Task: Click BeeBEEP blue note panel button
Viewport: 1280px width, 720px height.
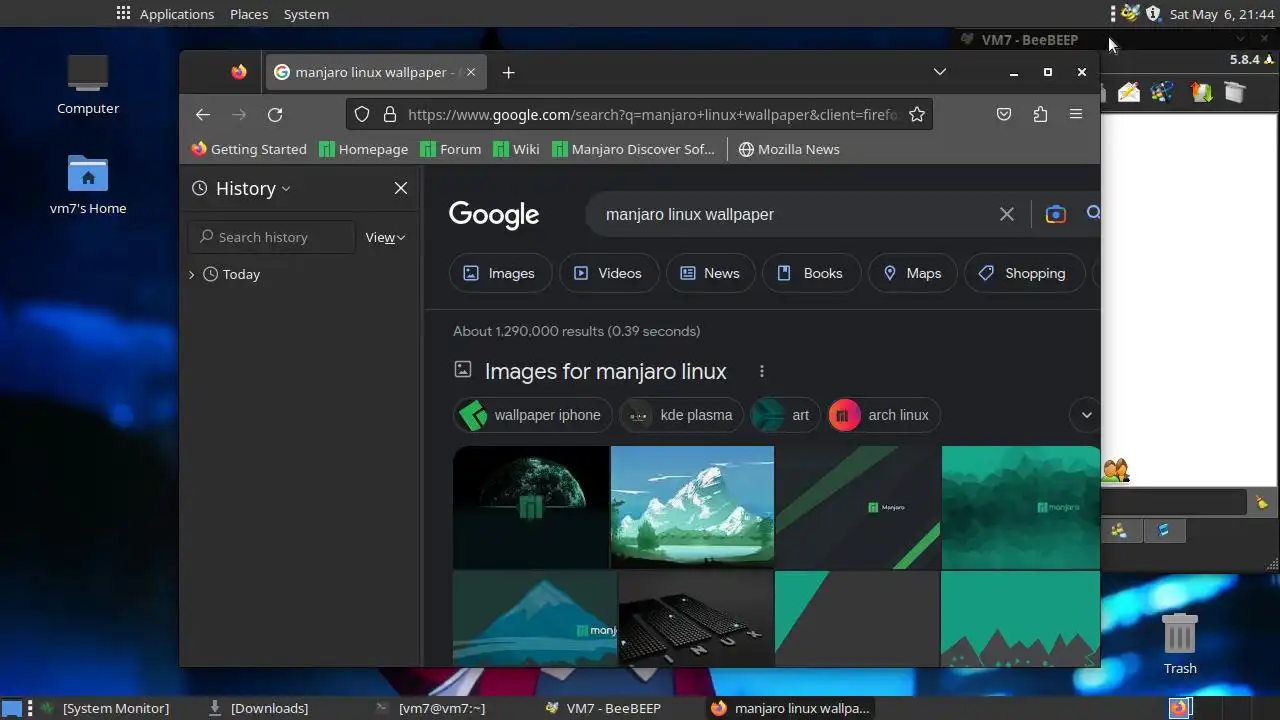Action: click(1164, 531)
